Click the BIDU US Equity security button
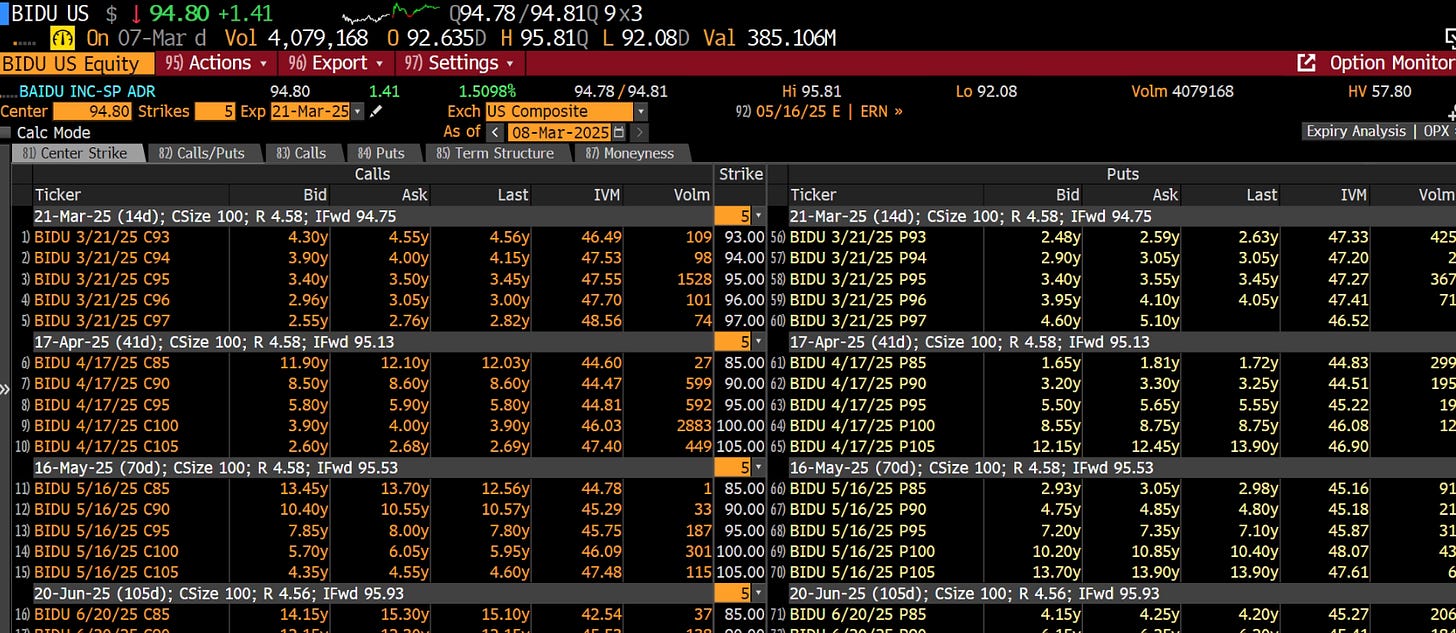The image size is (1456, 633). pos(77,63)
